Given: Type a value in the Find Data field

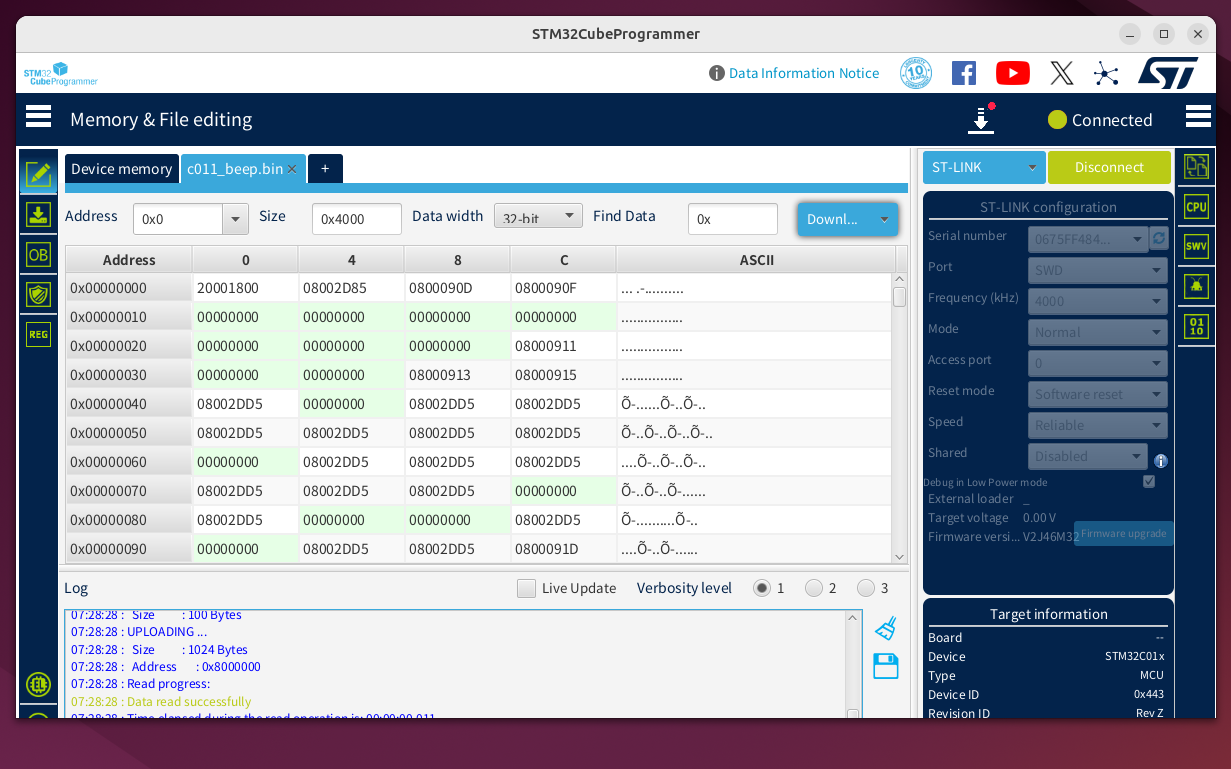Looking at the screenshot, I should click(732, 218).
